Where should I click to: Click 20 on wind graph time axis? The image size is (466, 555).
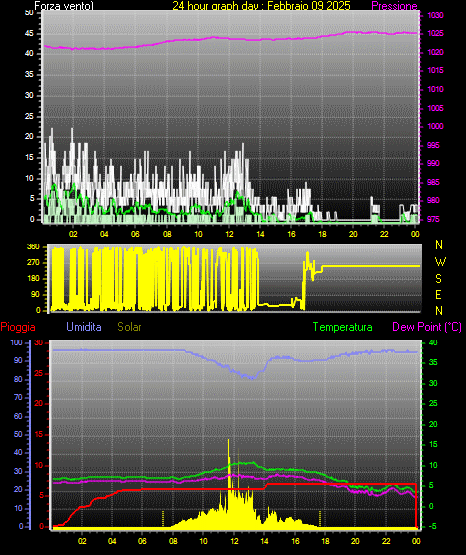[x=353, y=234]
